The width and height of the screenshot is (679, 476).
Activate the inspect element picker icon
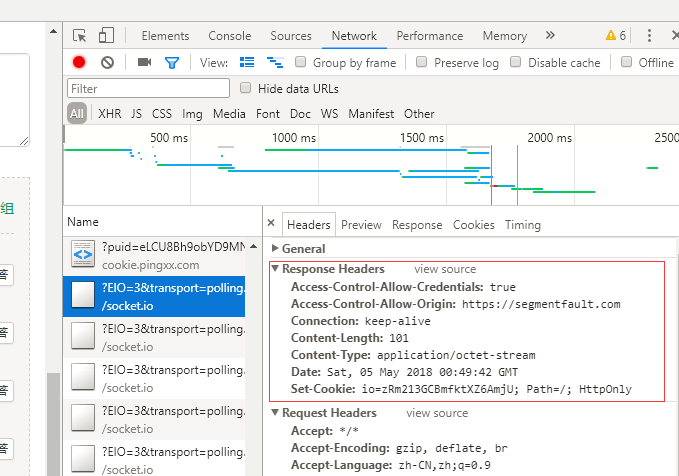(80, 36)
